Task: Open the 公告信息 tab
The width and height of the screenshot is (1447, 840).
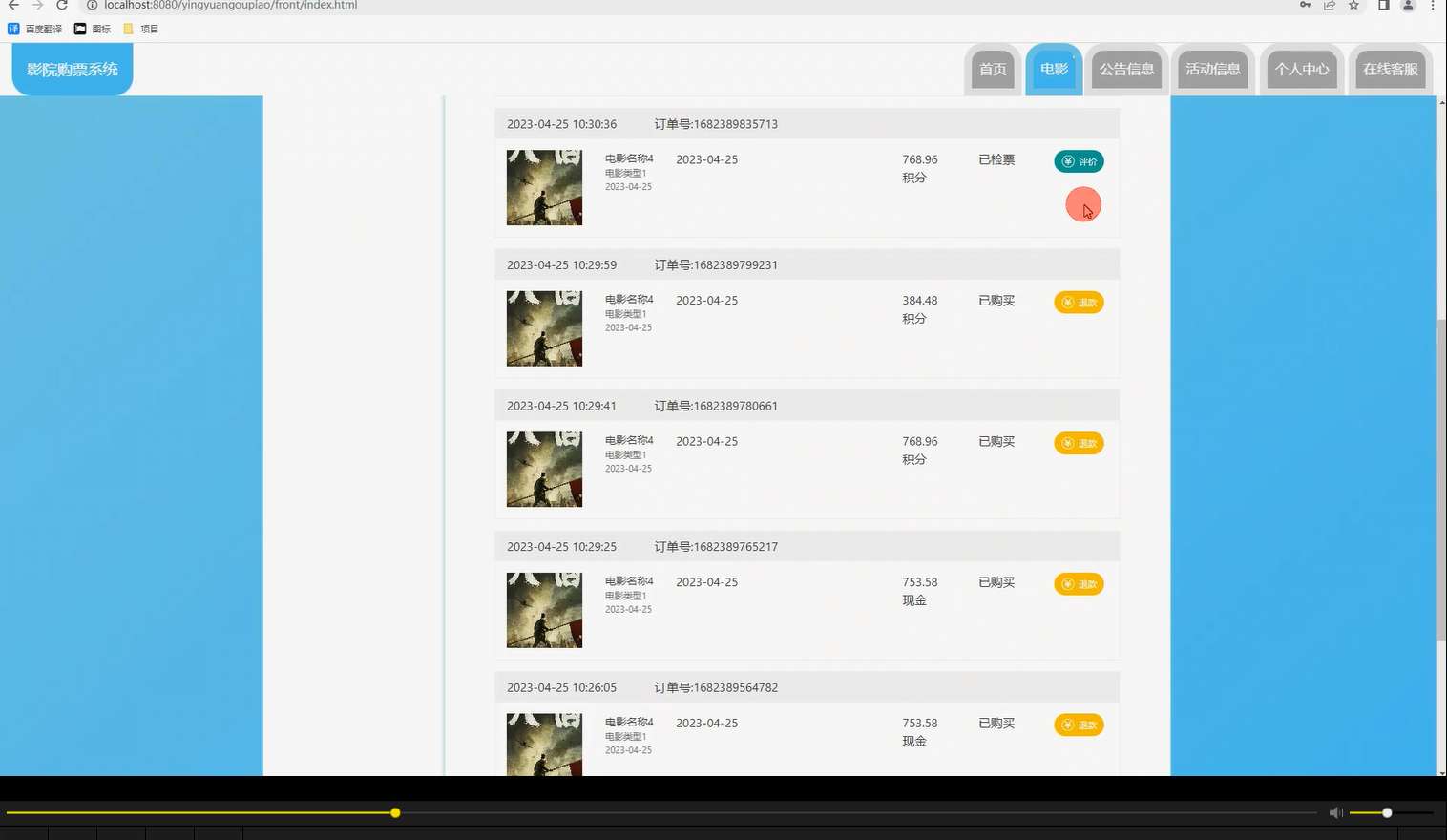Action: tap(1127, 69)
